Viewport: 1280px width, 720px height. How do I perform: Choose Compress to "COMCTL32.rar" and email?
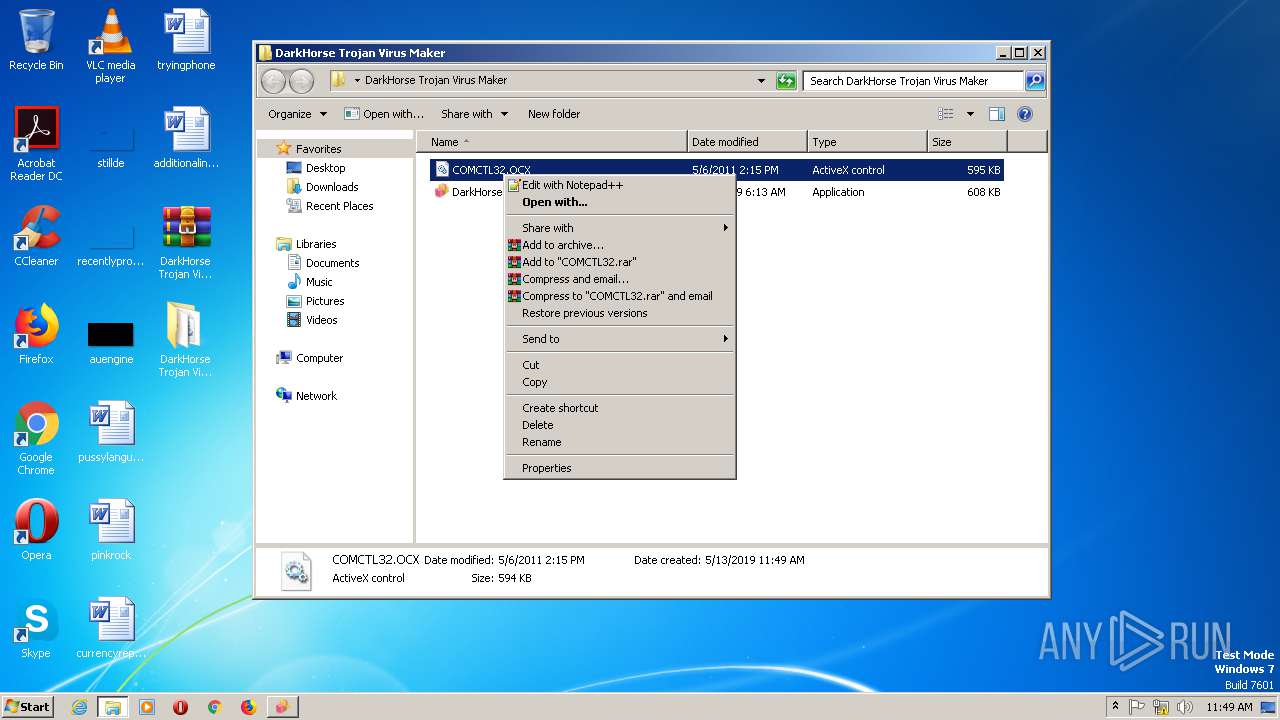click(x=620, y=296)
